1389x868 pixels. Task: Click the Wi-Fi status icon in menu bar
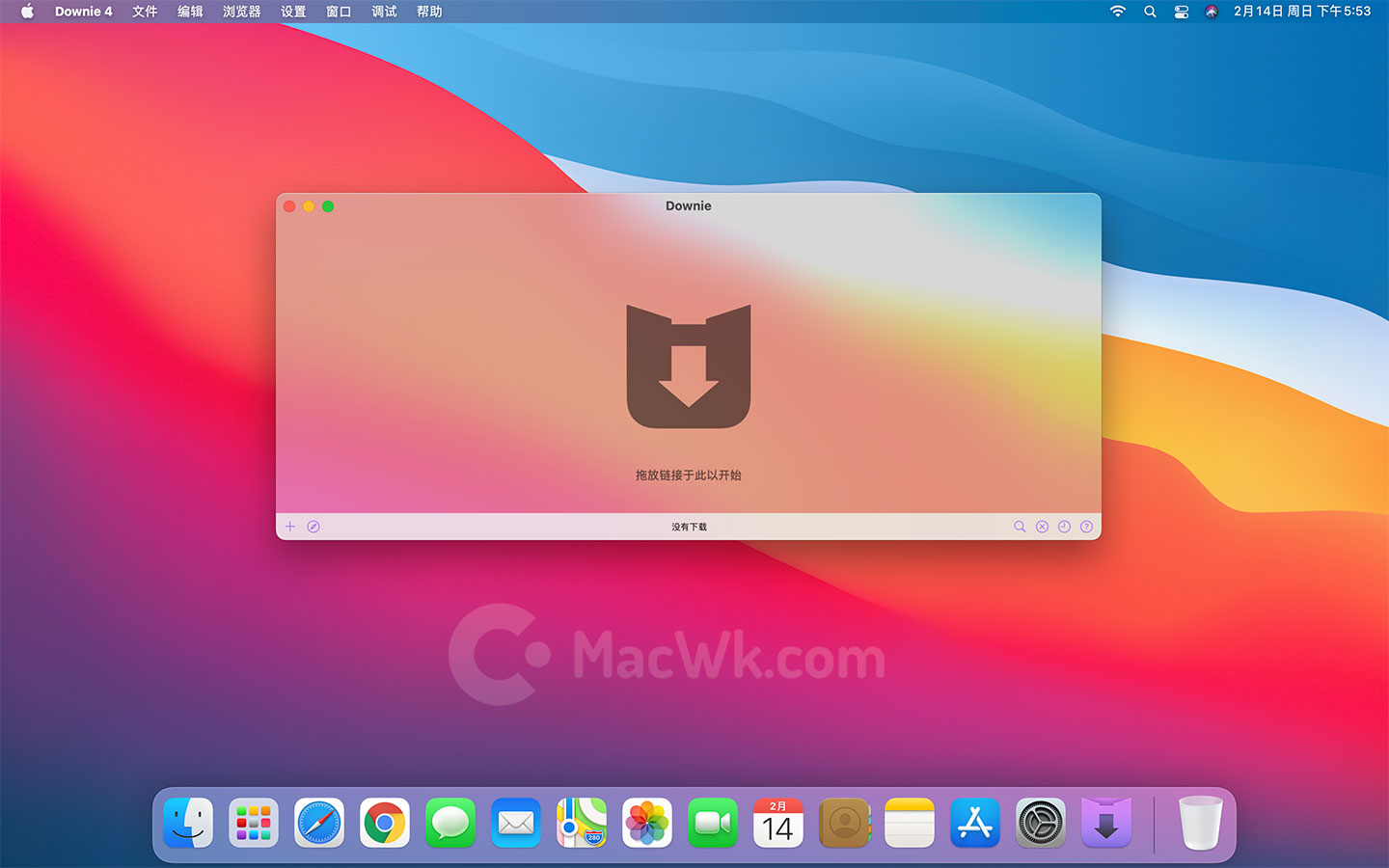pyautogui.click(x=1118, y=12)
